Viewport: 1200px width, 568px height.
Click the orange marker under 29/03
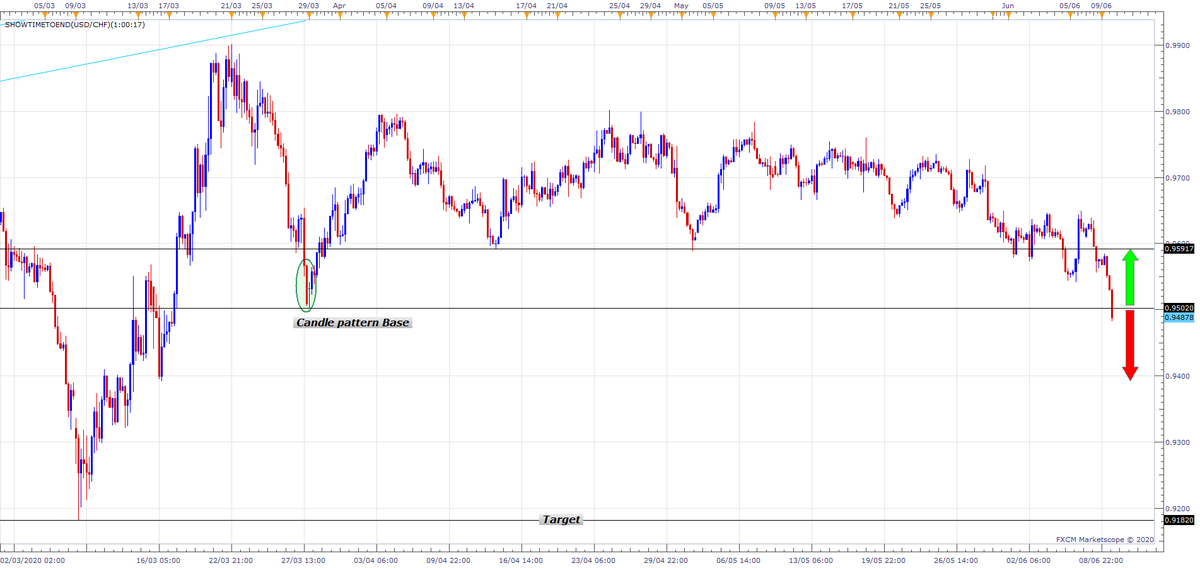pos(309,15)
